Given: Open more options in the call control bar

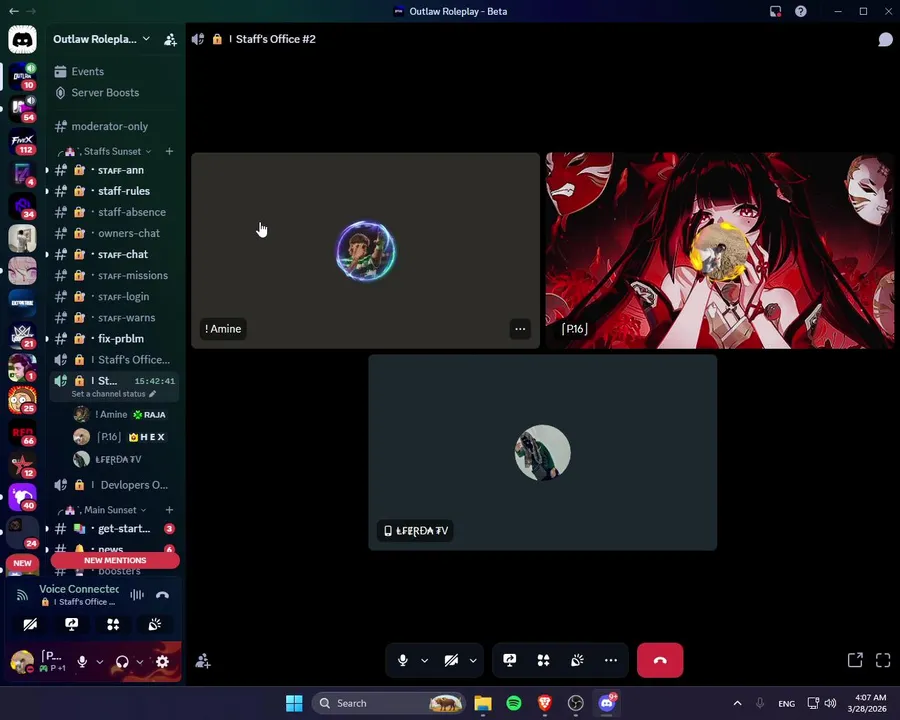Looking at the screenshot, I should coord(611,660).
